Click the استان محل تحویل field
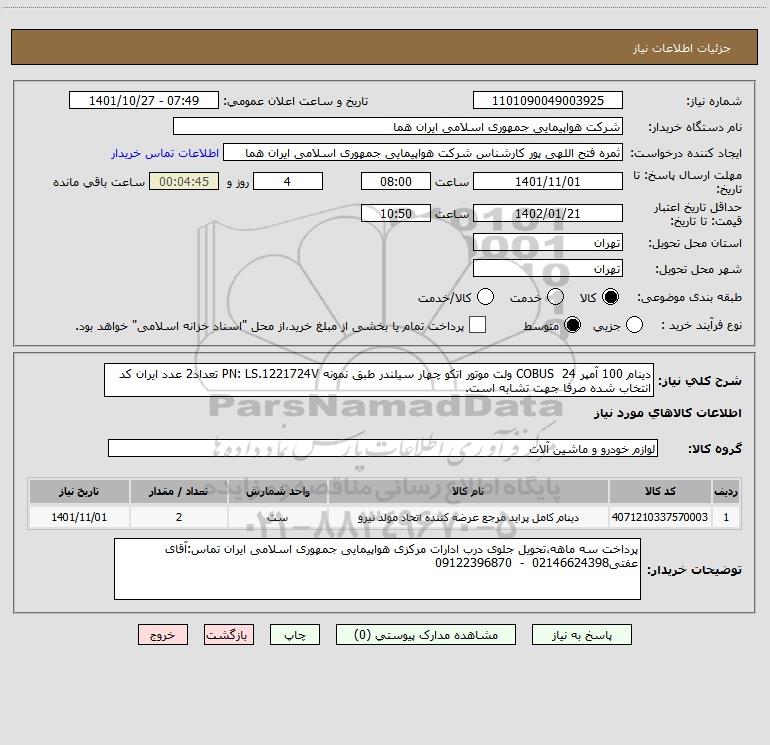770x745 pixels. pos(546,243)
